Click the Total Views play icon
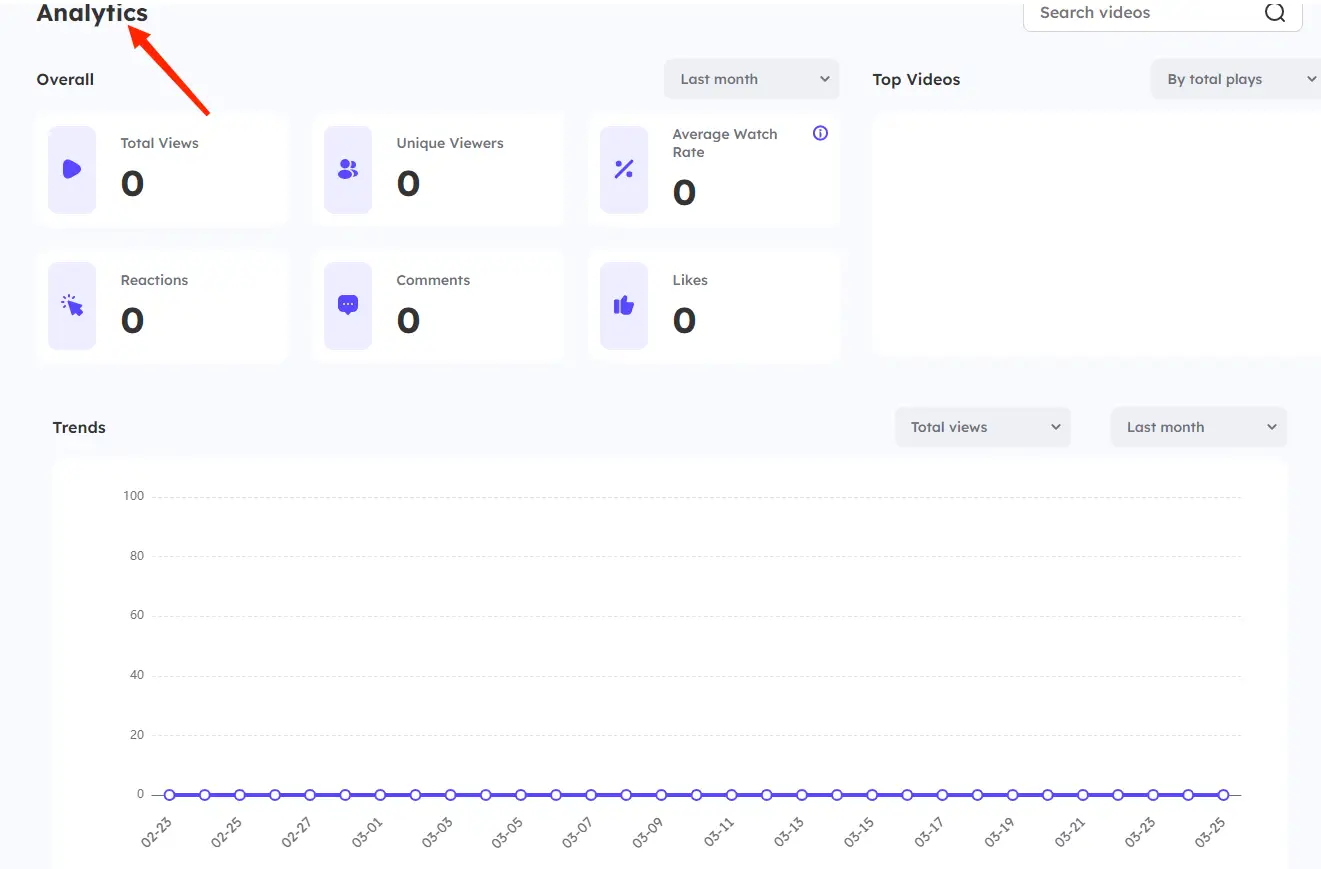Screen dimensions: 1321x869 pyautogui.click(x=72, y=169)
